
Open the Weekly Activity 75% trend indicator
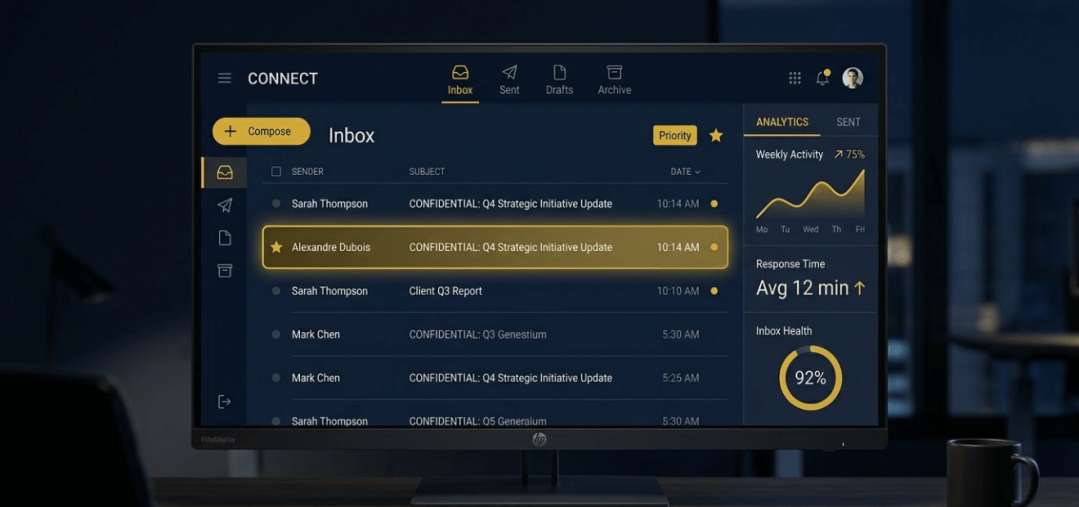click(849, 155)
